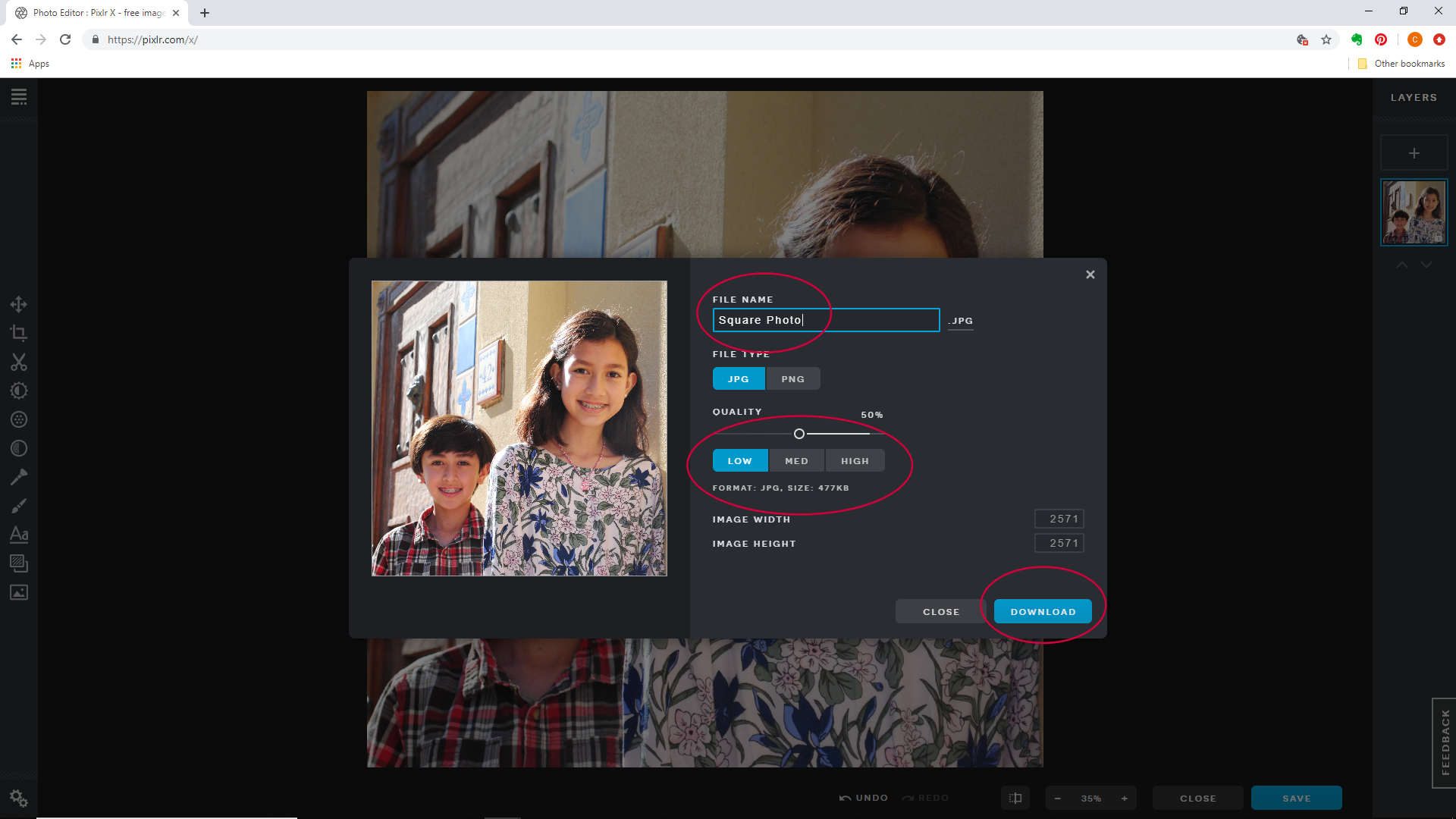
Task: Select LOW quality preset button
Action: coord(739,460)
